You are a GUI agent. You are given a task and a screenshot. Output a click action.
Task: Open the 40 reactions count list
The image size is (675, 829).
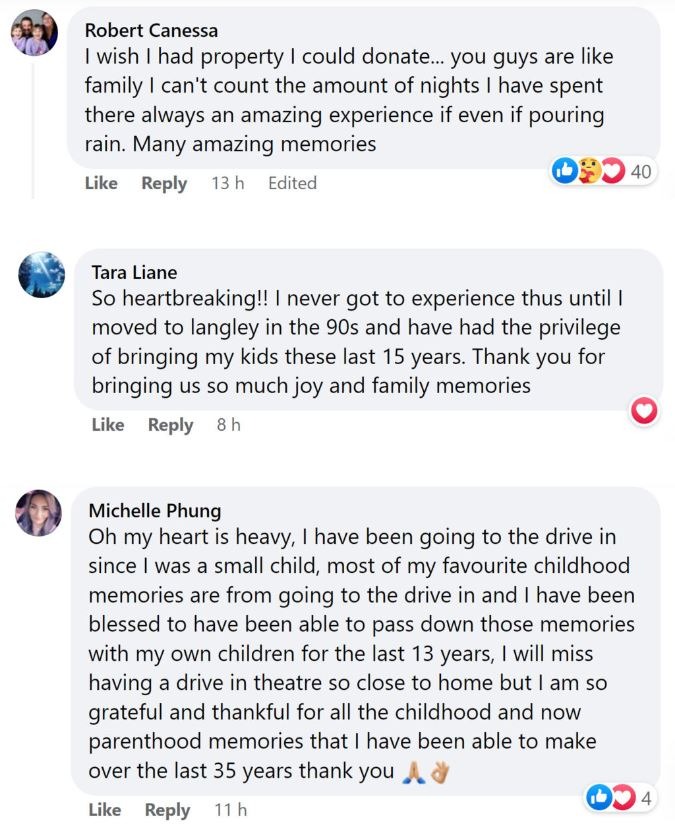point(641,171)
